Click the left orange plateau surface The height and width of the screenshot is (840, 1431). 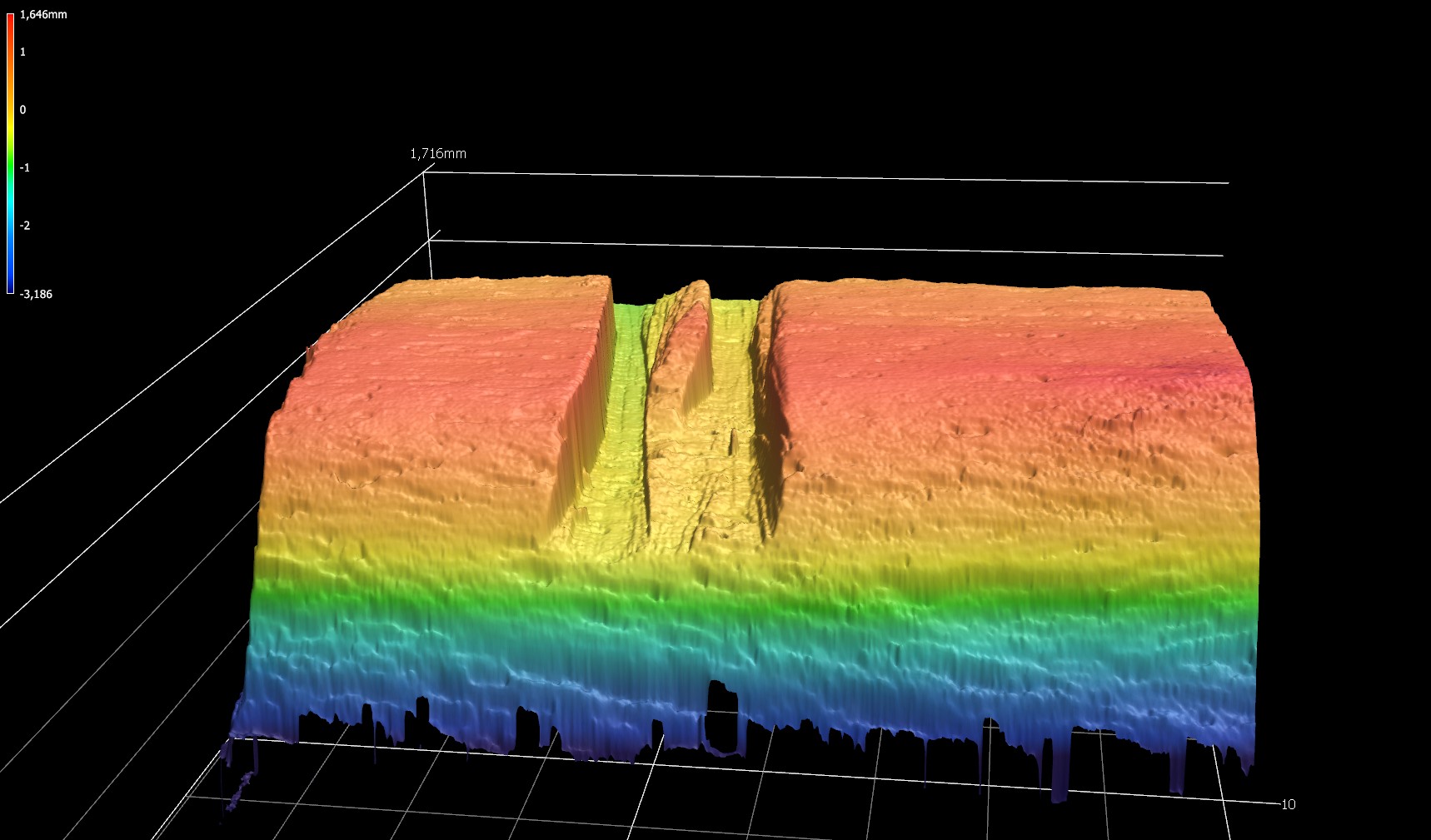pyautogui.click(x=433, y=391)
